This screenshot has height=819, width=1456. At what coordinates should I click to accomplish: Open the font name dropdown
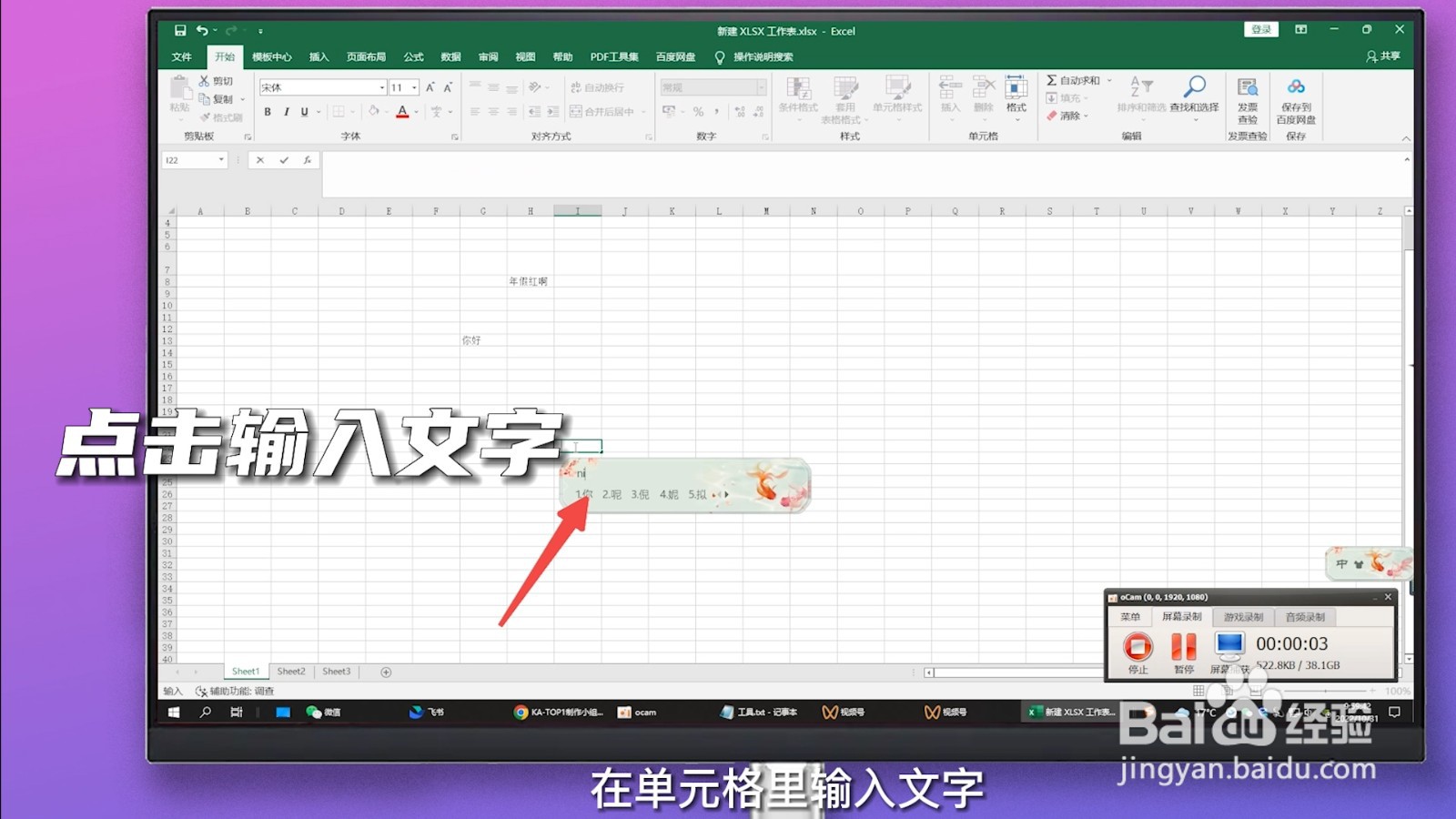click(x=381, y=86)
